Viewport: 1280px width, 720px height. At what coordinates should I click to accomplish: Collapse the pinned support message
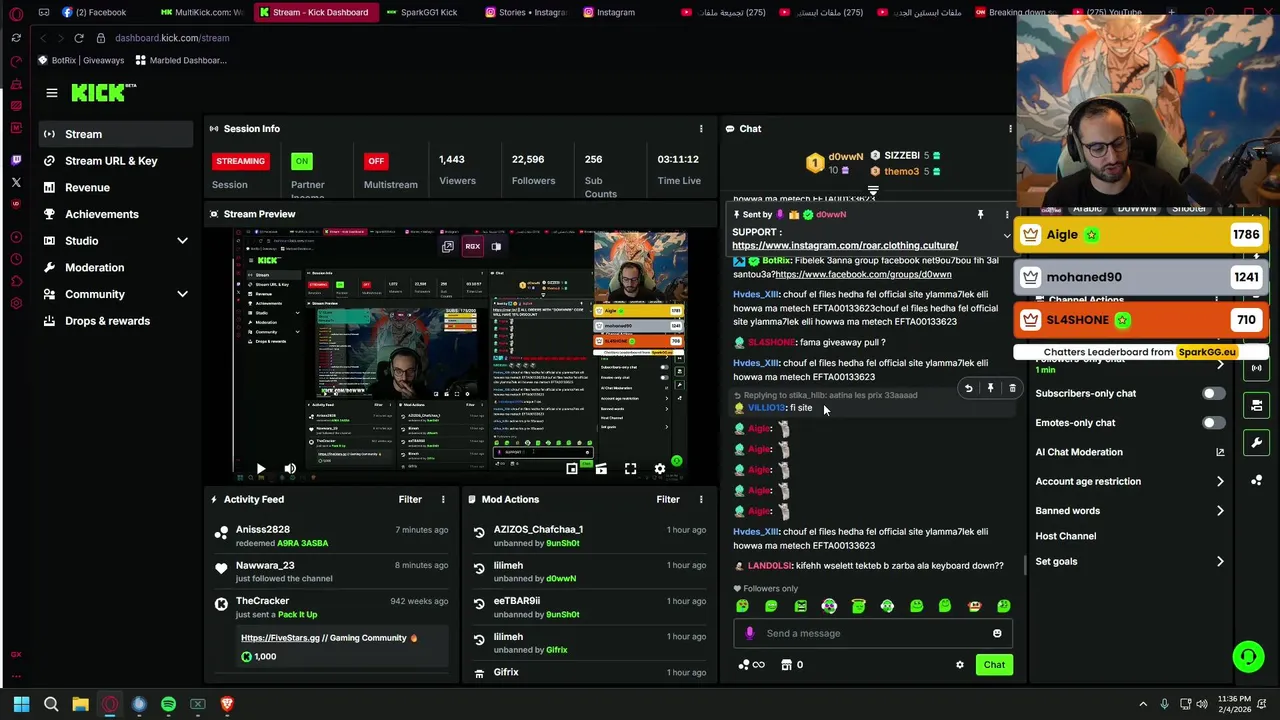(1007, 236)
